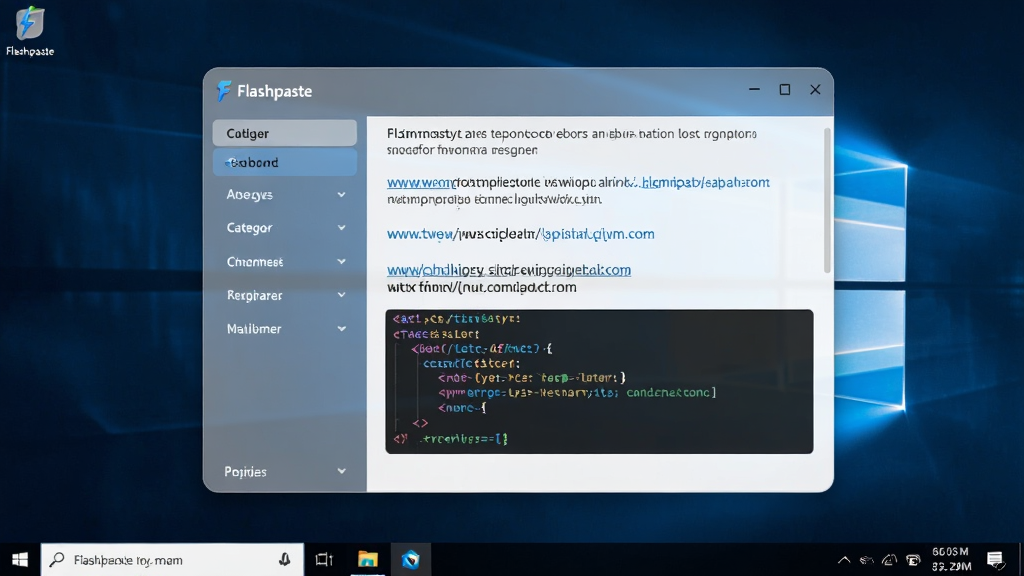
Task: Close the Flashpaste window
Action: 815,89
